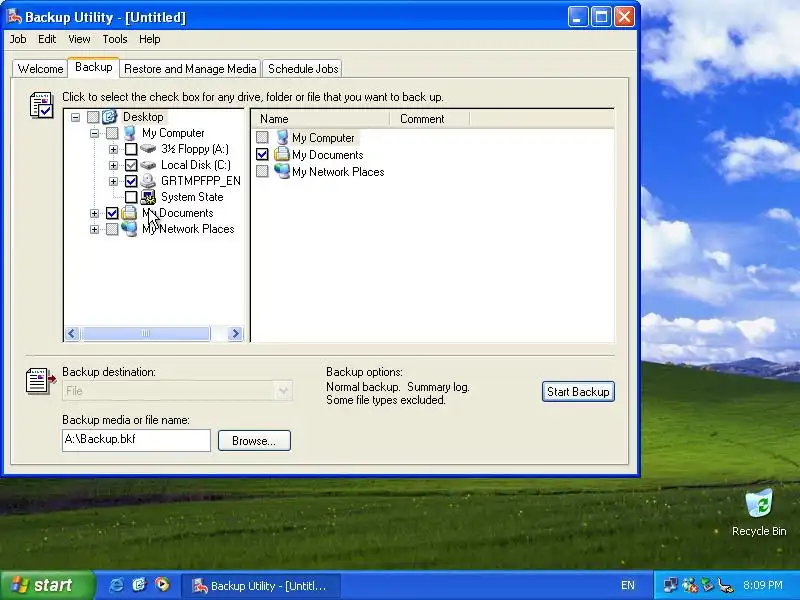Expand the 3½ Floppy (A:) node
800x600 pixels.
[x=113, y=149]
